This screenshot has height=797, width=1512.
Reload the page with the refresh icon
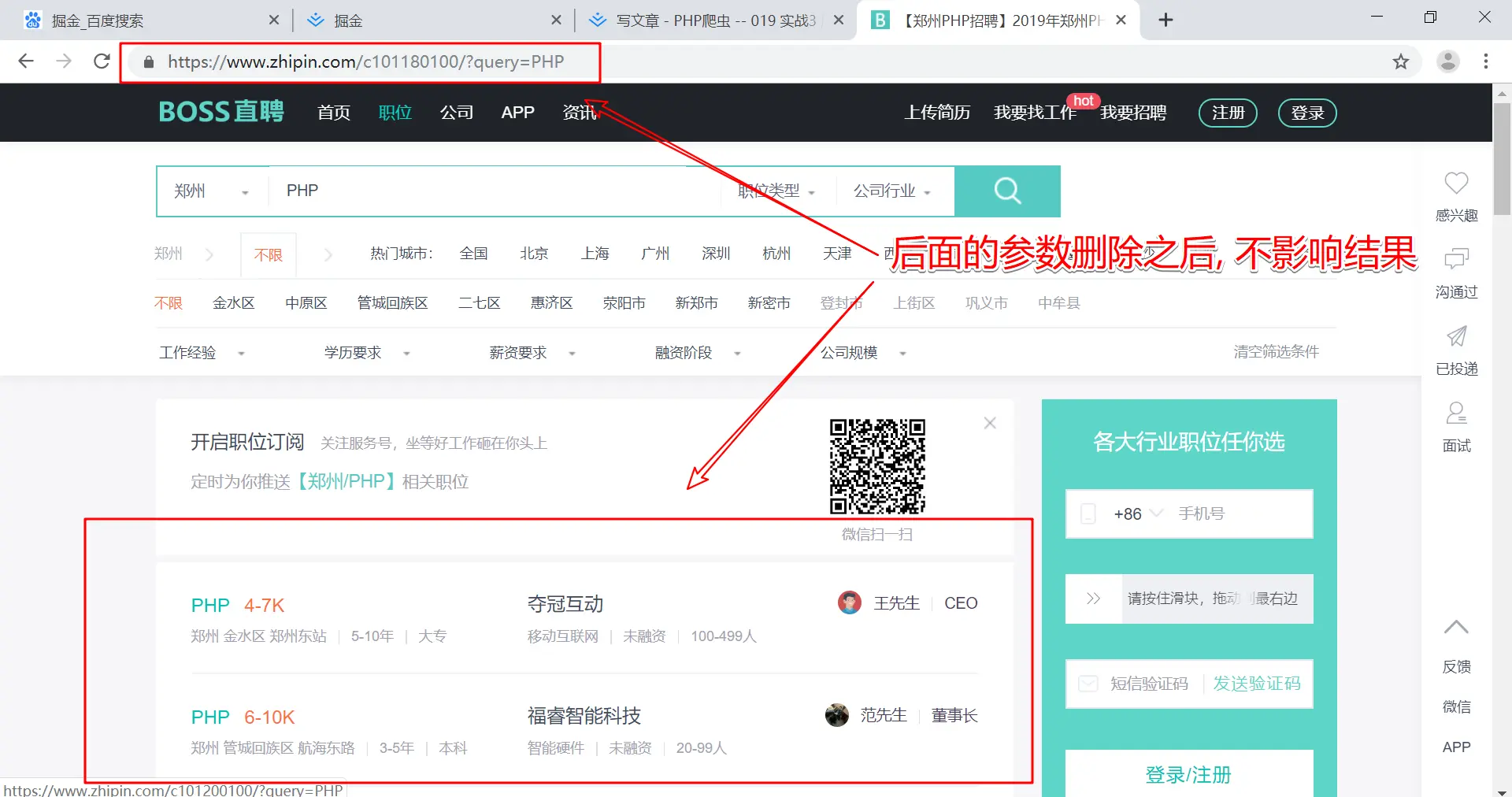(x=102, y=61)
